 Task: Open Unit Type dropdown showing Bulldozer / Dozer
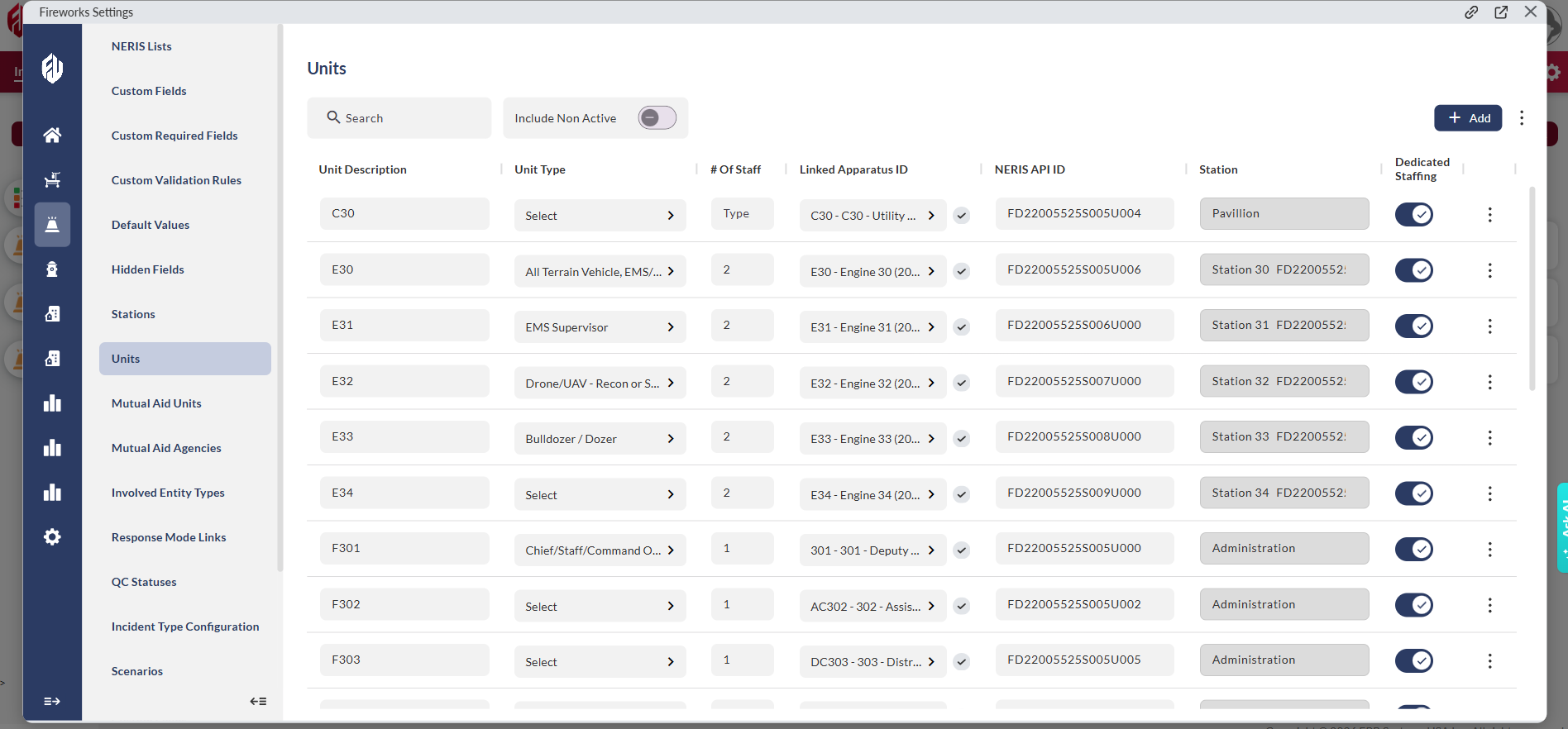tap(600, 439)
